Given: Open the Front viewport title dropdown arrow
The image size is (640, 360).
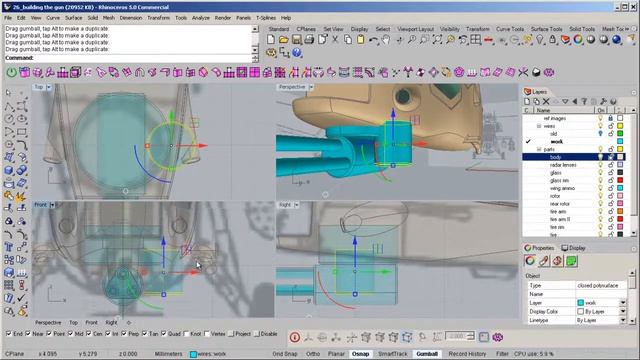Looking at the screenshot, I should (x=52, y=205).
